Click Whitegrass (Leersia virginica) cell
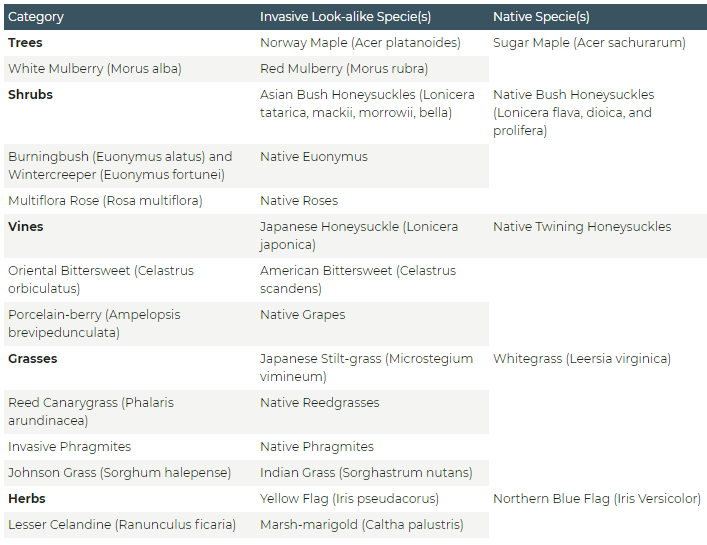This screenshot has width=707, height=545. click(x=581, y=359)
